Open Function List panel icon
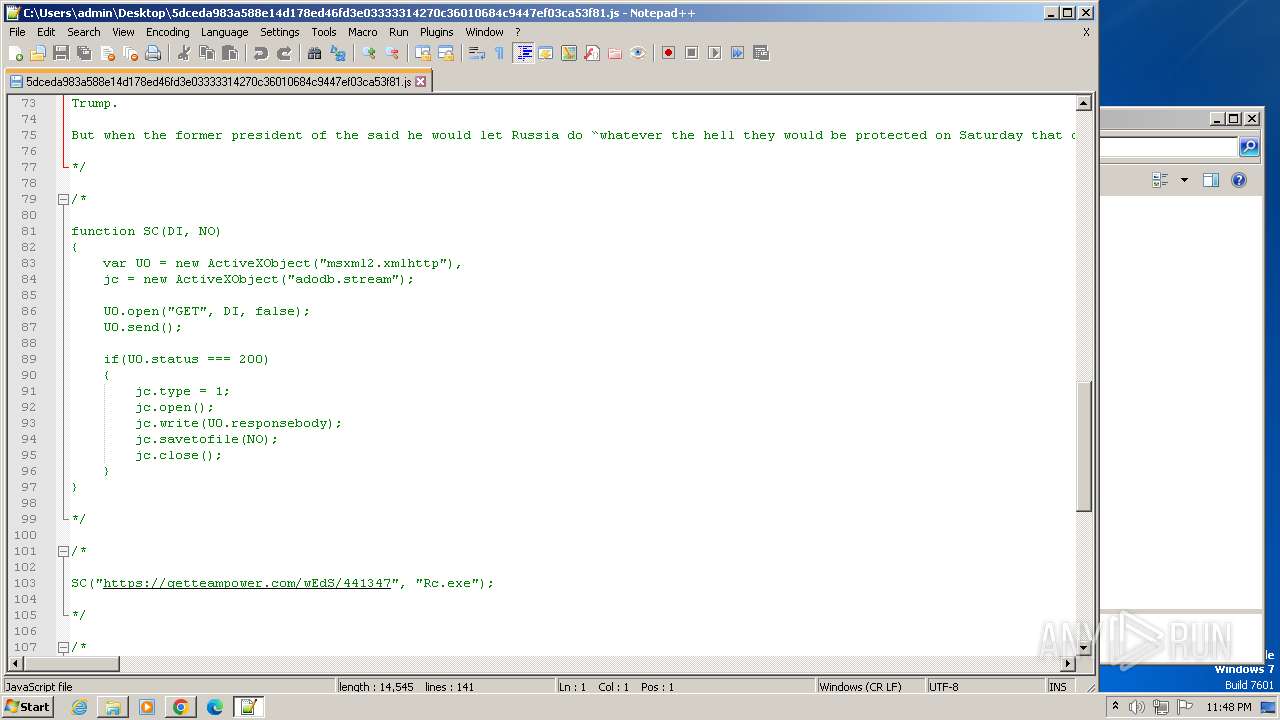Image resolution: width=1280 pixels, height=720 pixels. pos(592,53)
